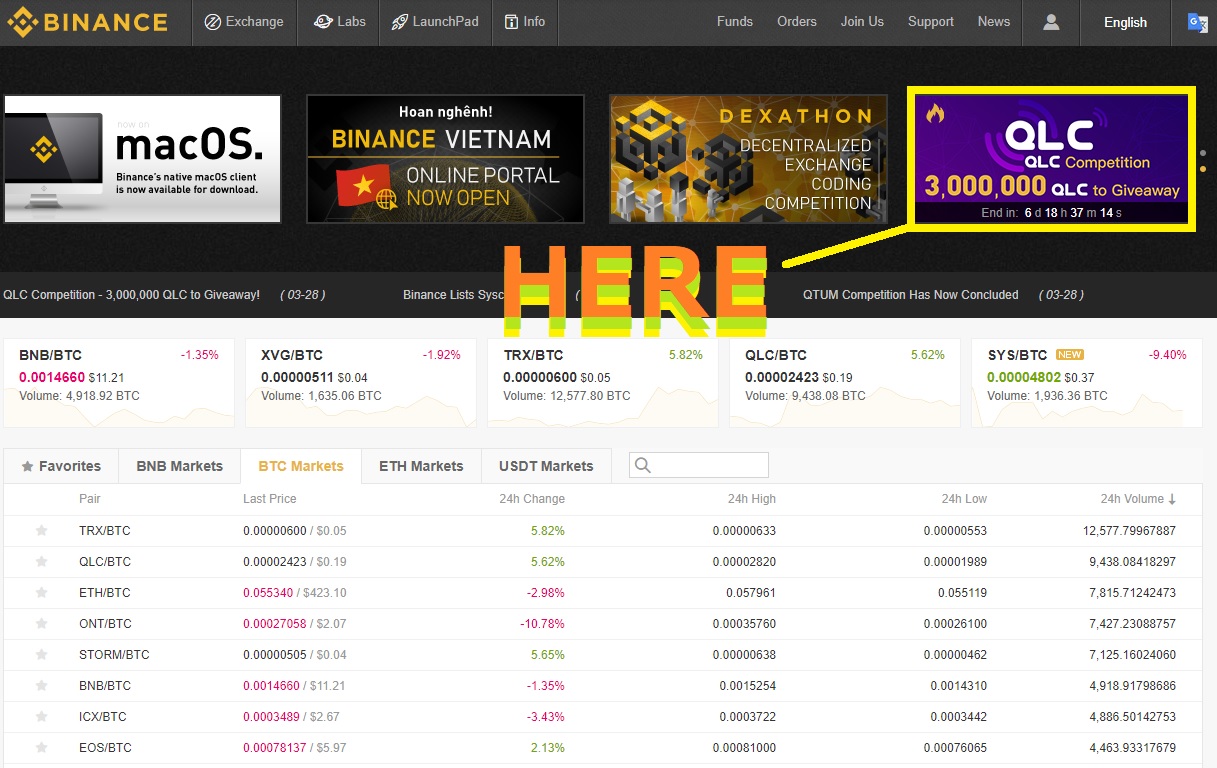1217x768 pixels.
Task: Toggle the ONT/BTC favorite star
Action: click(42, 624)
